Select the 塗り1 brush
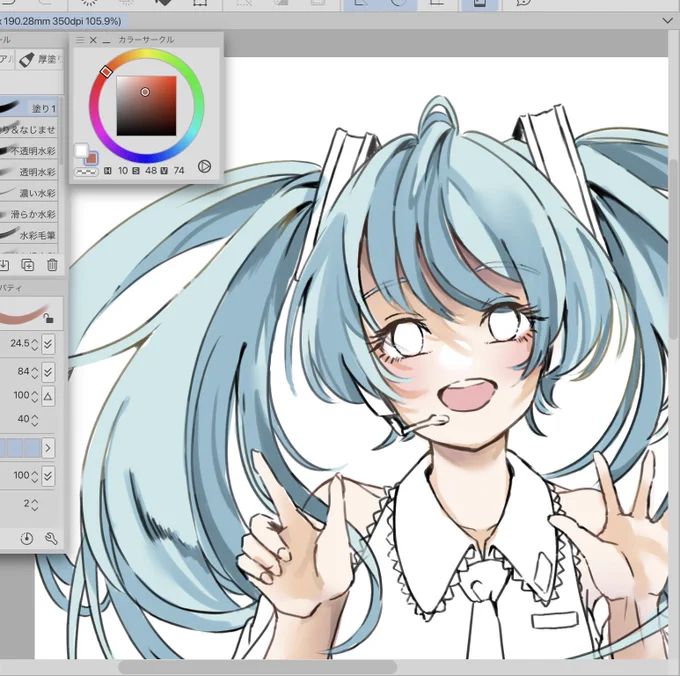 [x=29, y=108]
